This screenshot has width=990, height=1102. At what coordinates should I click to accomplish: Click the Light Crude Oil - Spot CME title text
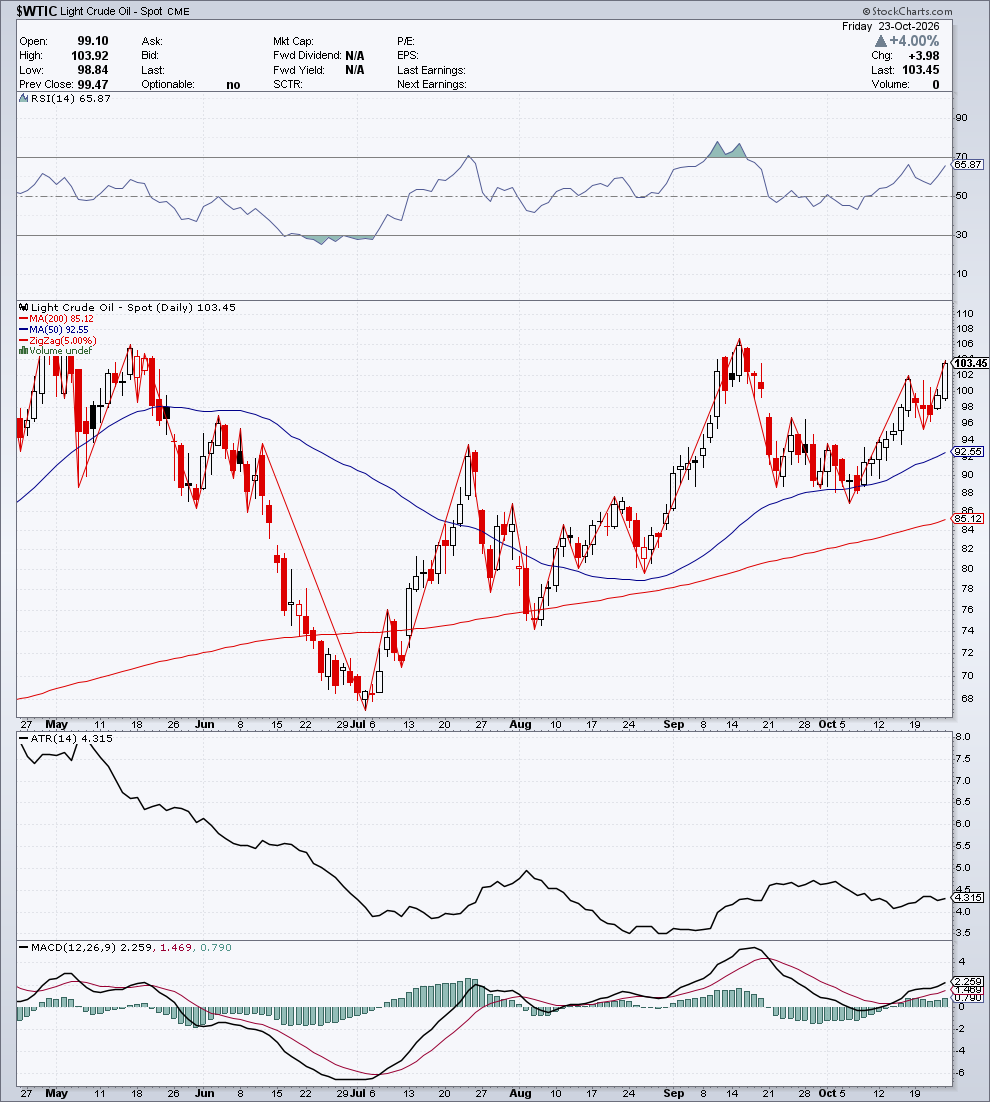click(125, 11)
